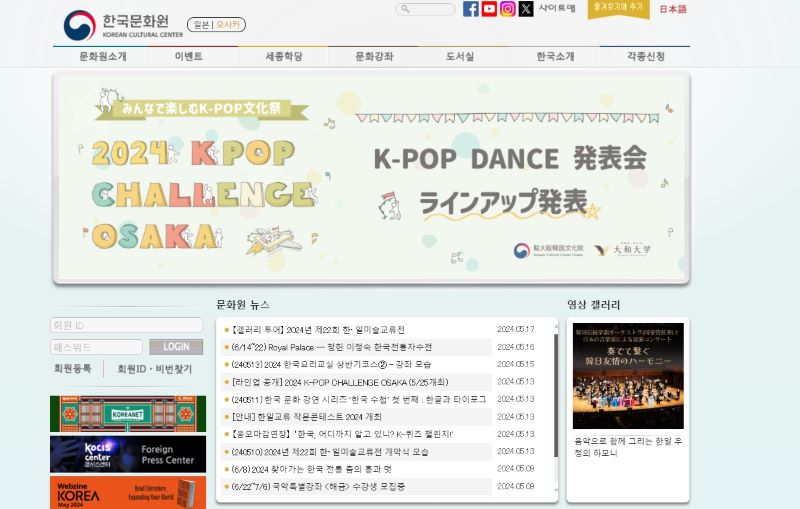Open the KOREANET banner
The image size is (800, 509).
point(128,414)
